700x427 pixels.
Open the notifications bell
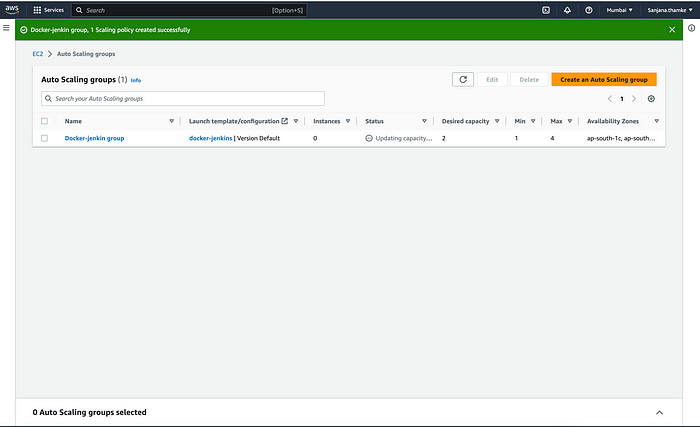[x=567, y=10]
